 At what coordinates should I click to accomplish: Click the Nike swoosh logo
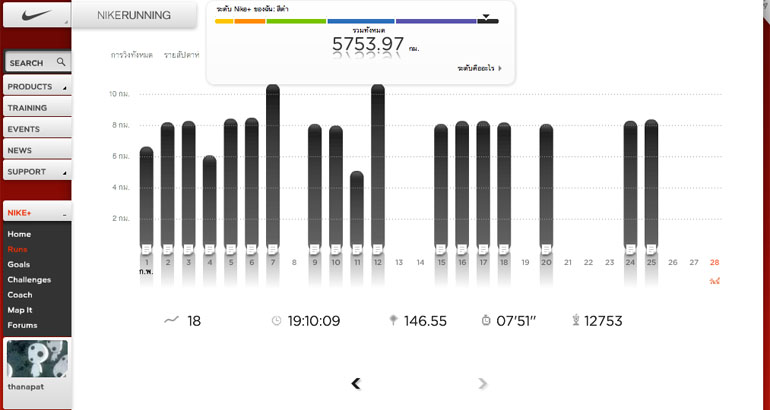[x=22, y=16]
